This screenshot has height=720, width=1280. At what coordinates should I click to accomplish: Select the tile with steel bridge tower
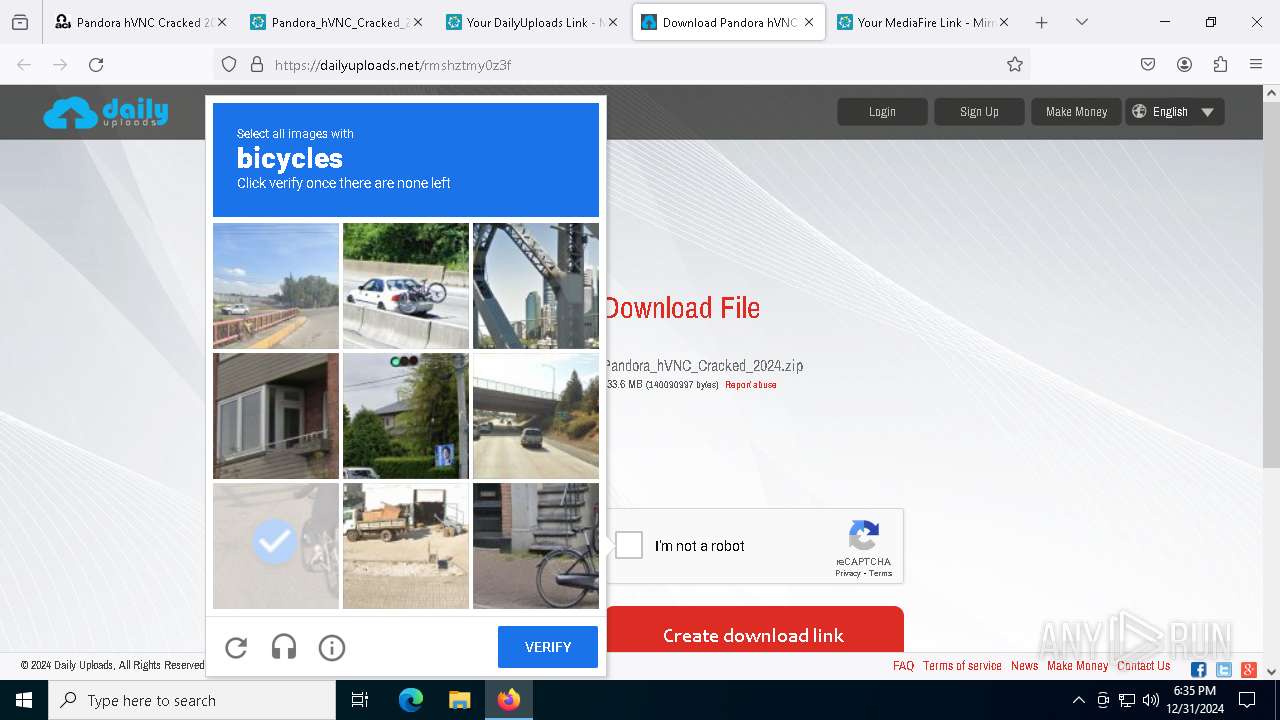pos(536,286)
